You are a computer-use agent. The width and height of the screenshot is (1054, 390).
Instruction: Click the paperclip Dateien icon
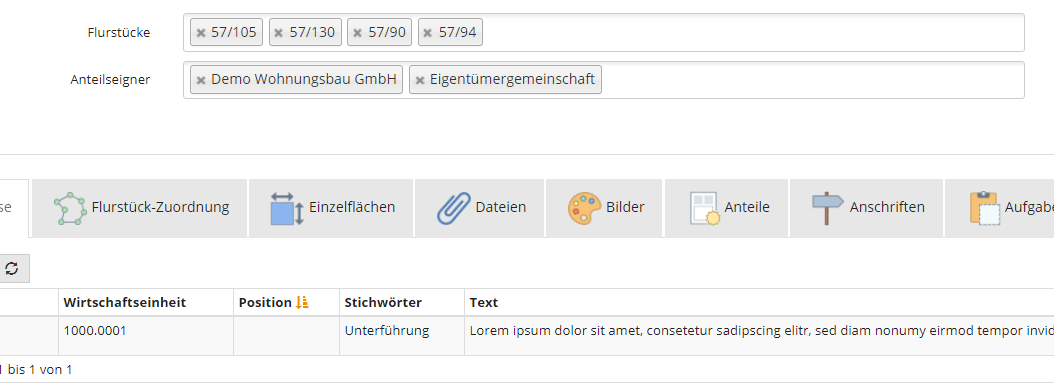click(452, 208)
